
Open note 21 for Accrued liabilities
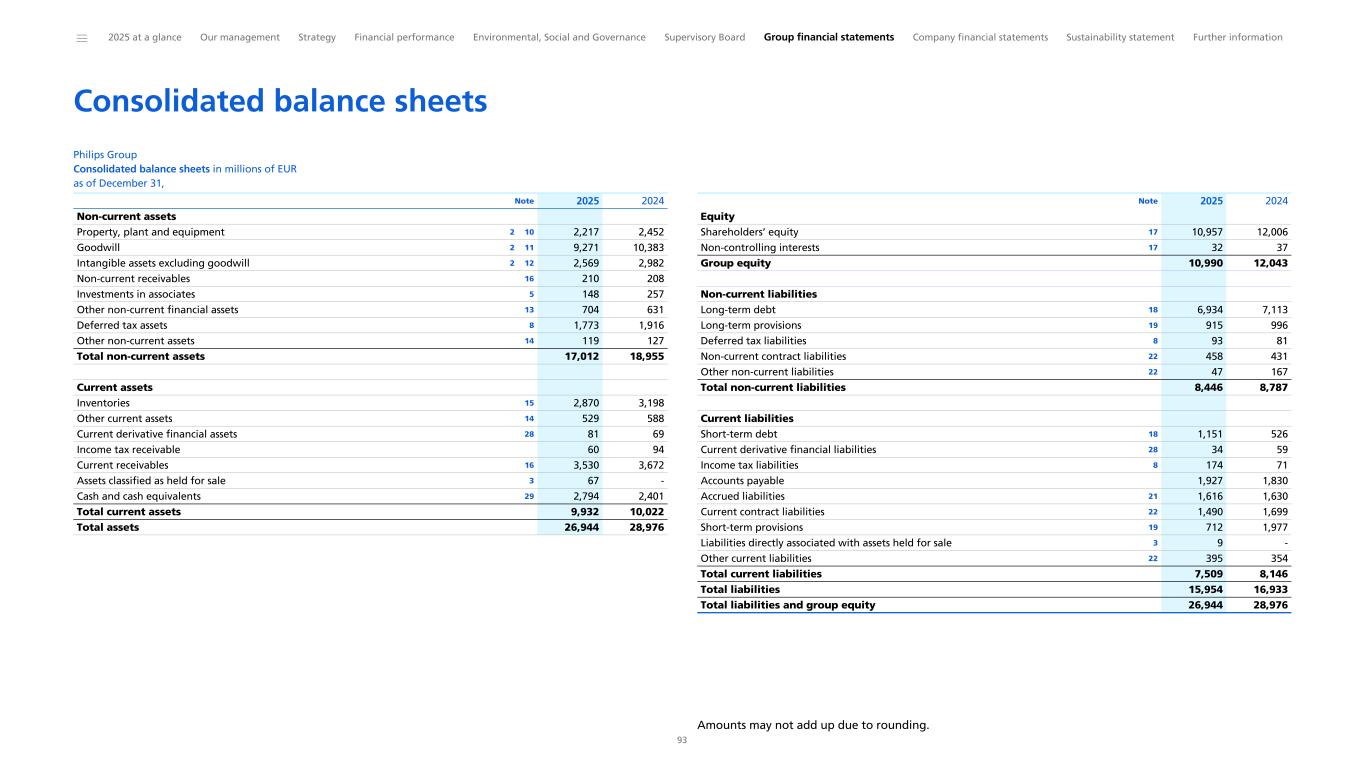[x=1152, y=496]
